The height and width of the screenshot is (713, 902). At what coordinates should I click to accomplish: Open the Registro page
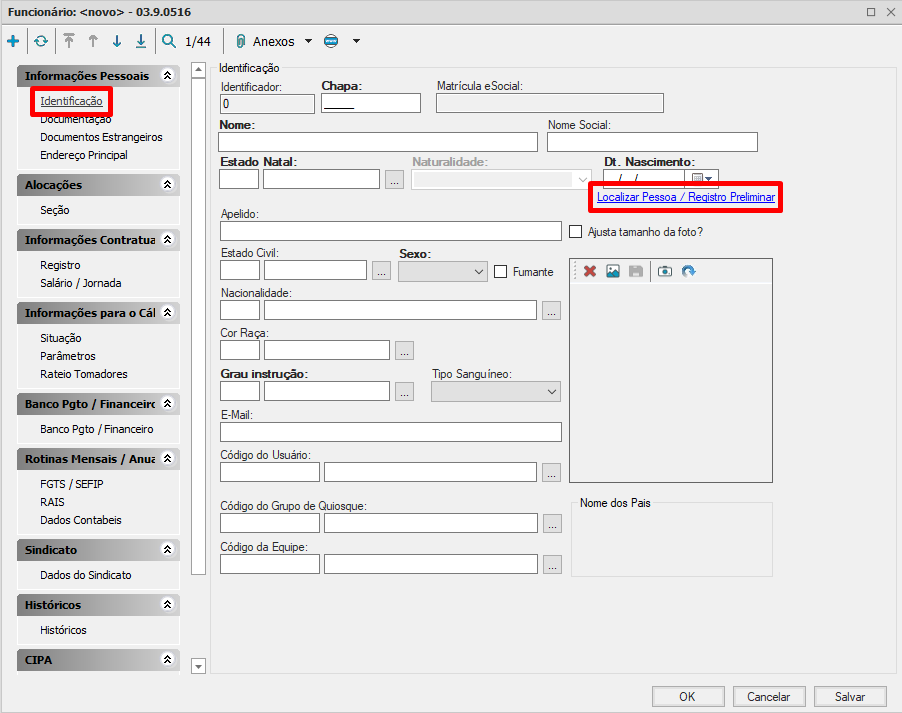(60, 265)
